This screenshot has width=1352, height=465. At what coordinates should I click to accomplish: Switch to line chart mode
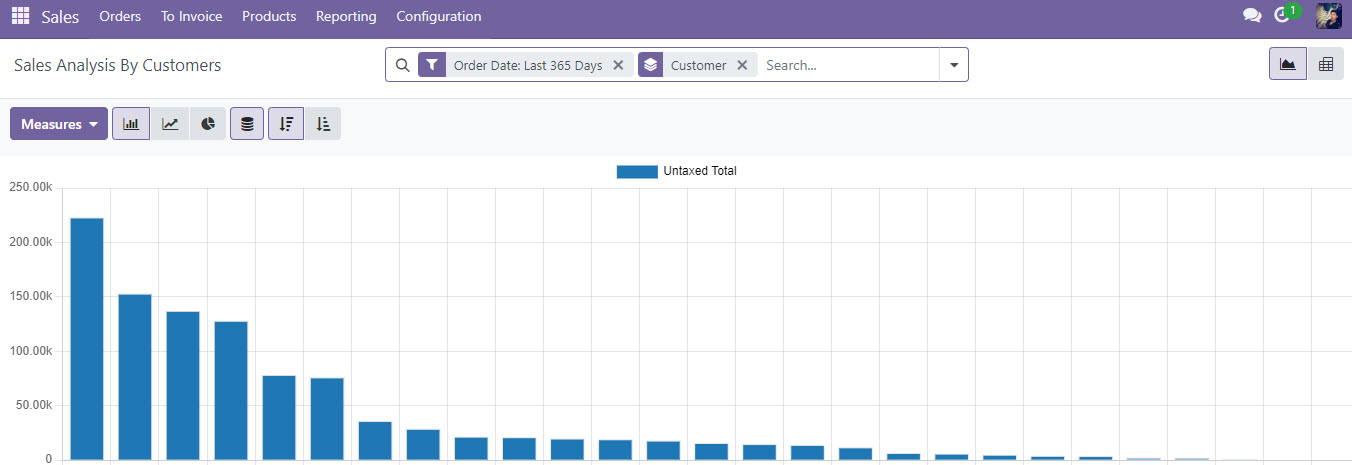click(170, 124)
